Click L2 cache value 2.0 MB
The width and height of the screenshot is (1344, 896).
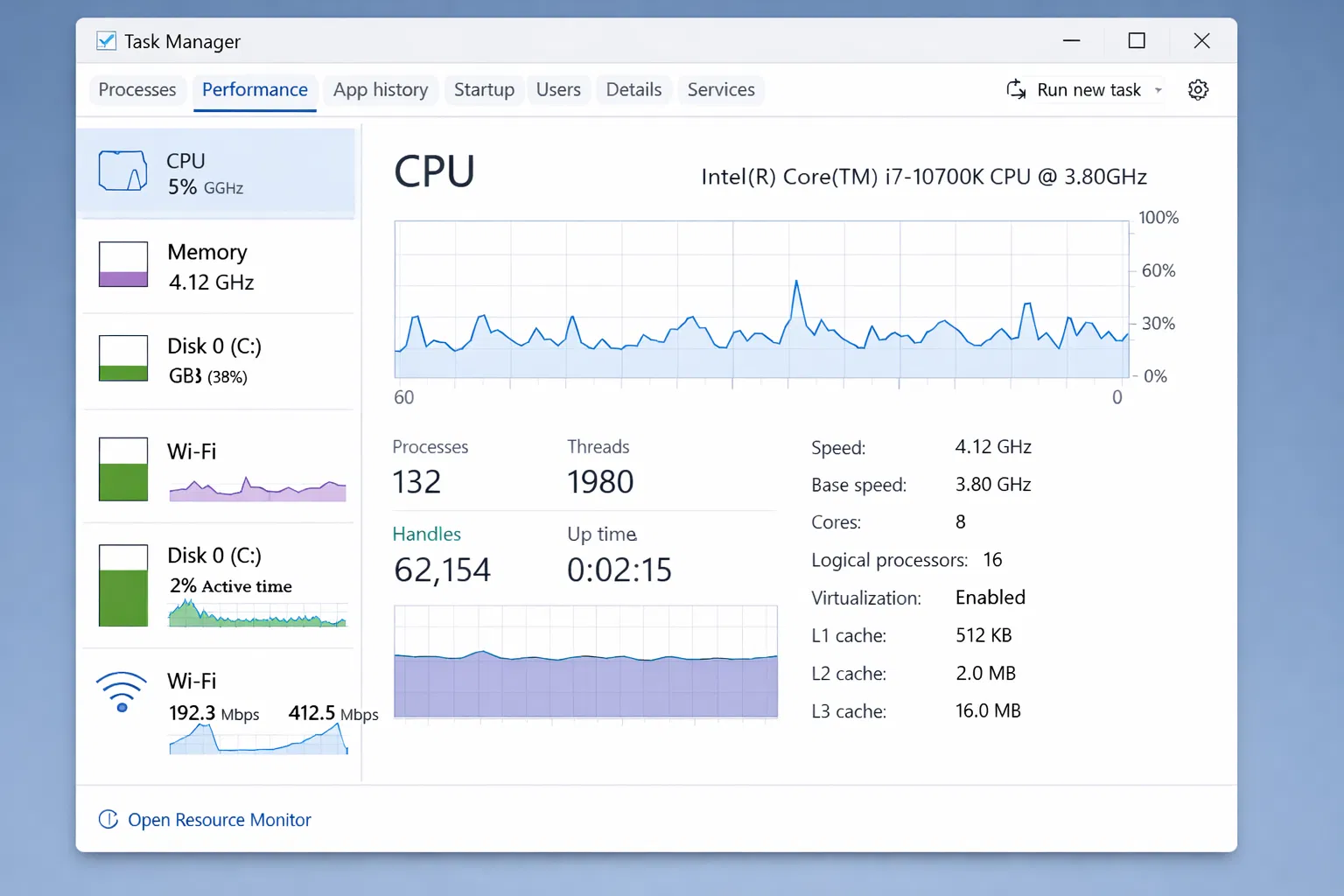click(985, 673)
